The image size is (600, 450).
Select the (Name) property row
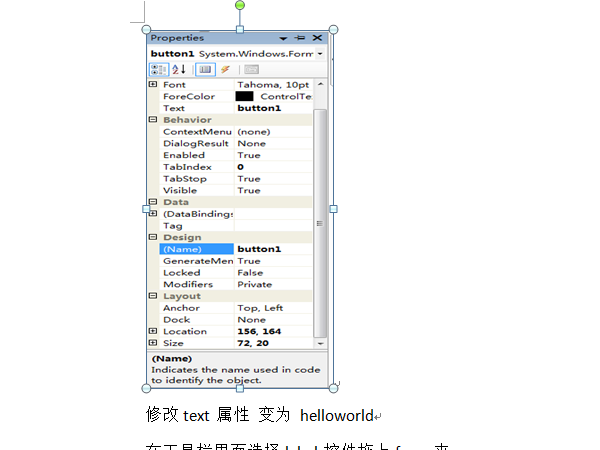[x=197, y=249]
